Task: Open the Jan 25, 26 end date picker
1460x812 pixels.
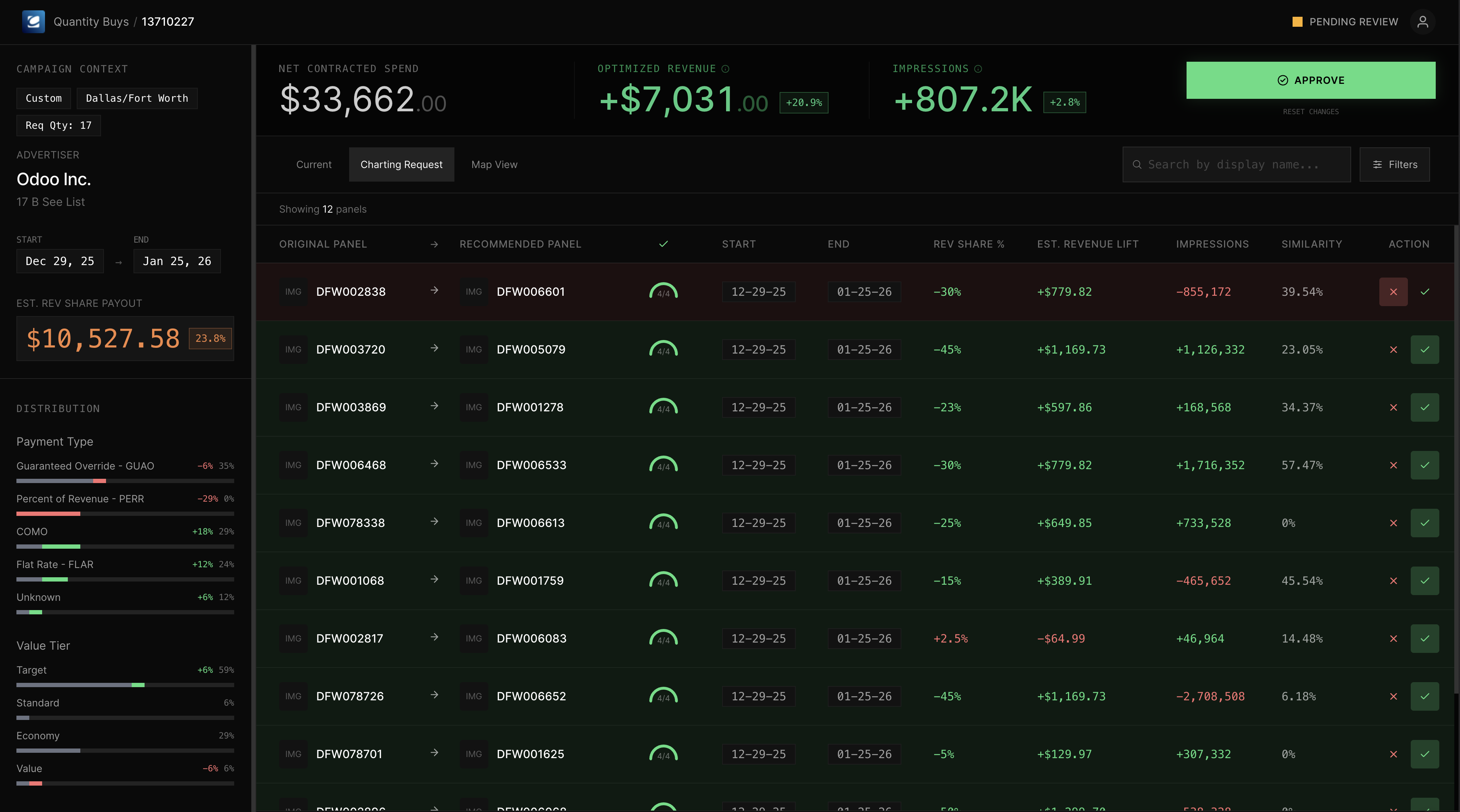Action: (177, 261)
